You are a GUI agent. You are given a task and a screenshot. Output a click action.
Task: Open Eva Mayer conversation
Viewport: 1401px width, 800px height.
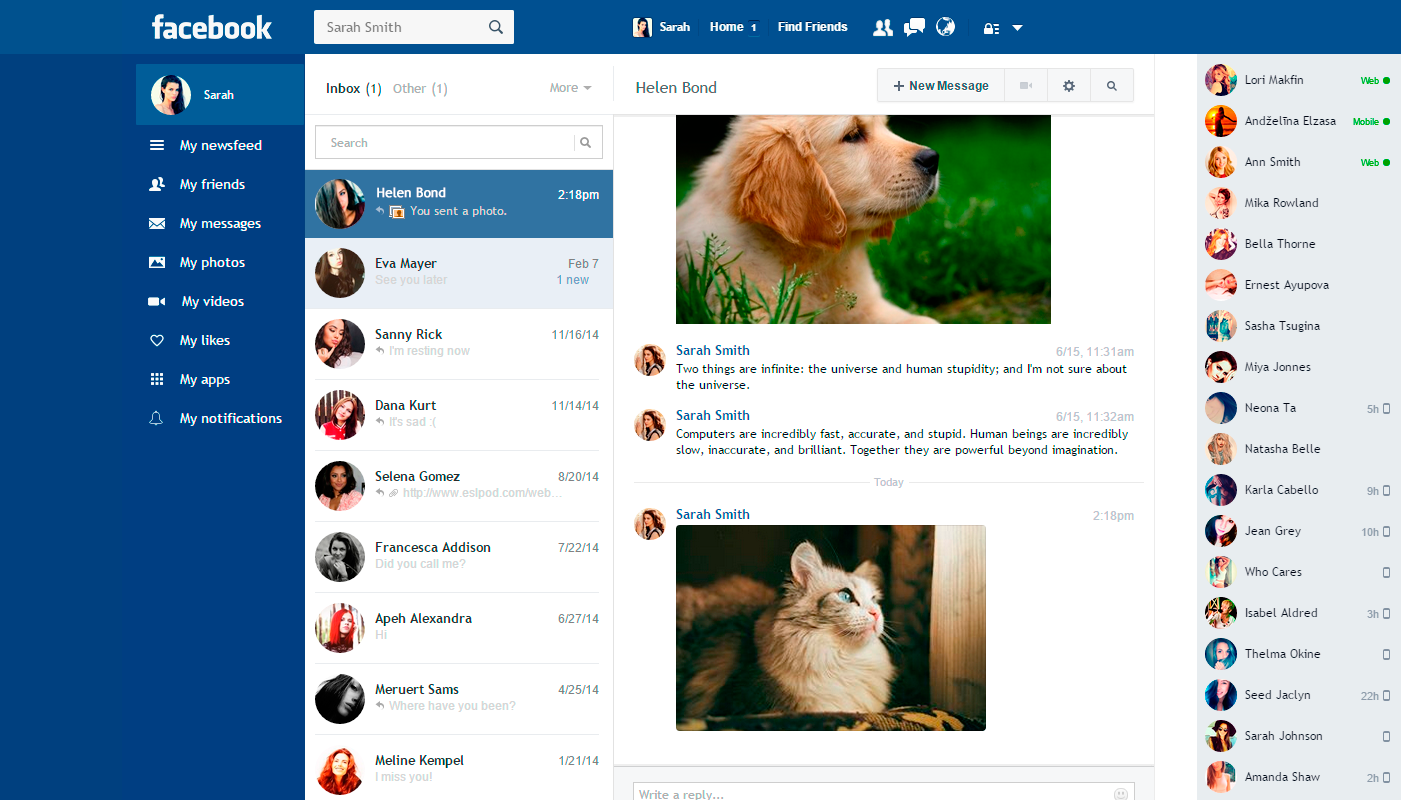coord(459,273)
